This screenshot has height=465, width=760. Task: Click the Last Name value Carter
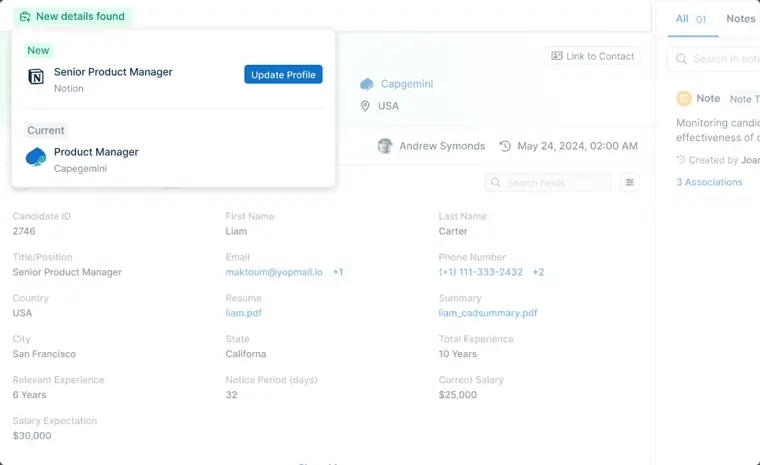tap(453, 231)
